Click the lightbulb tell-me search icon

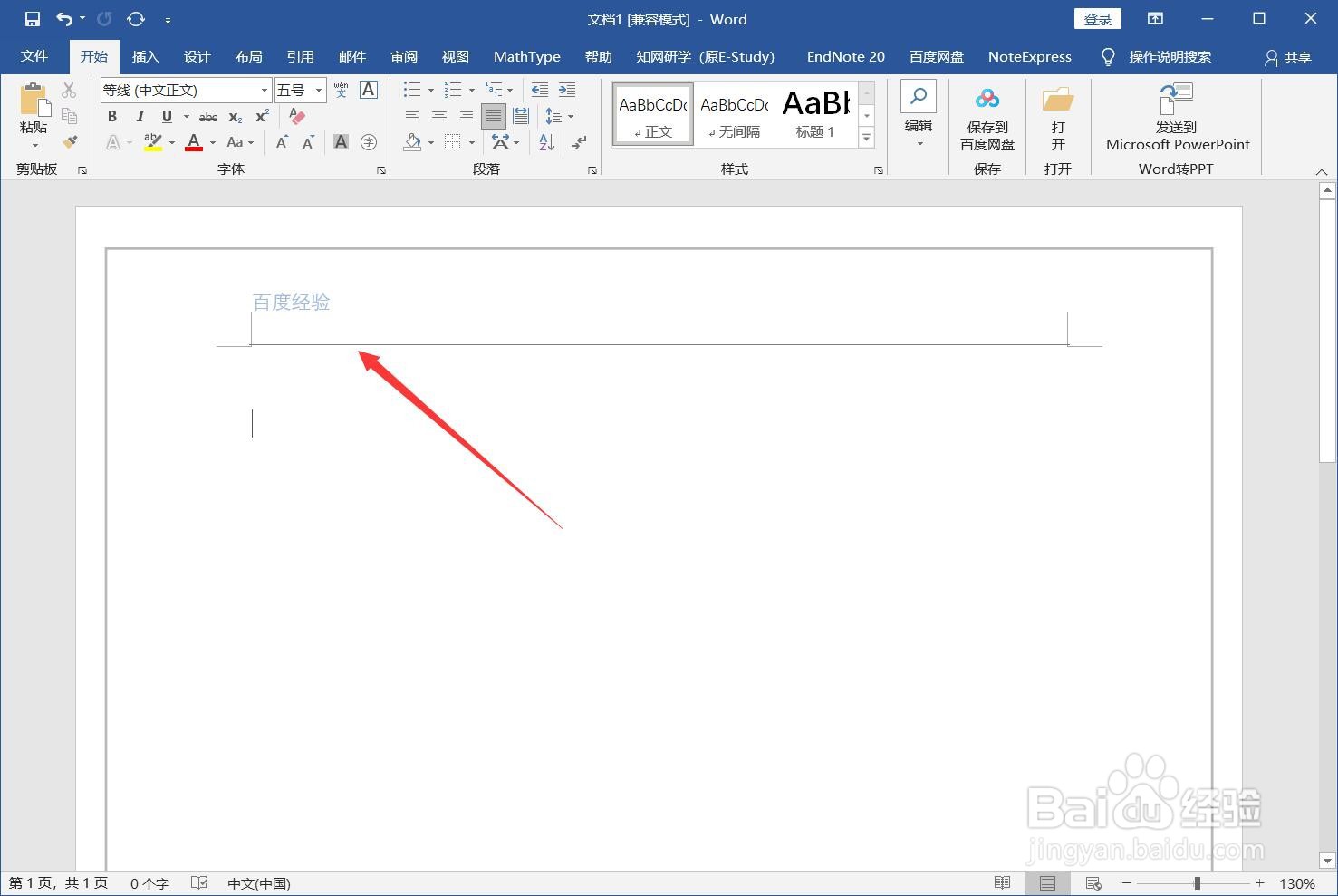(x=1107, y=57)
